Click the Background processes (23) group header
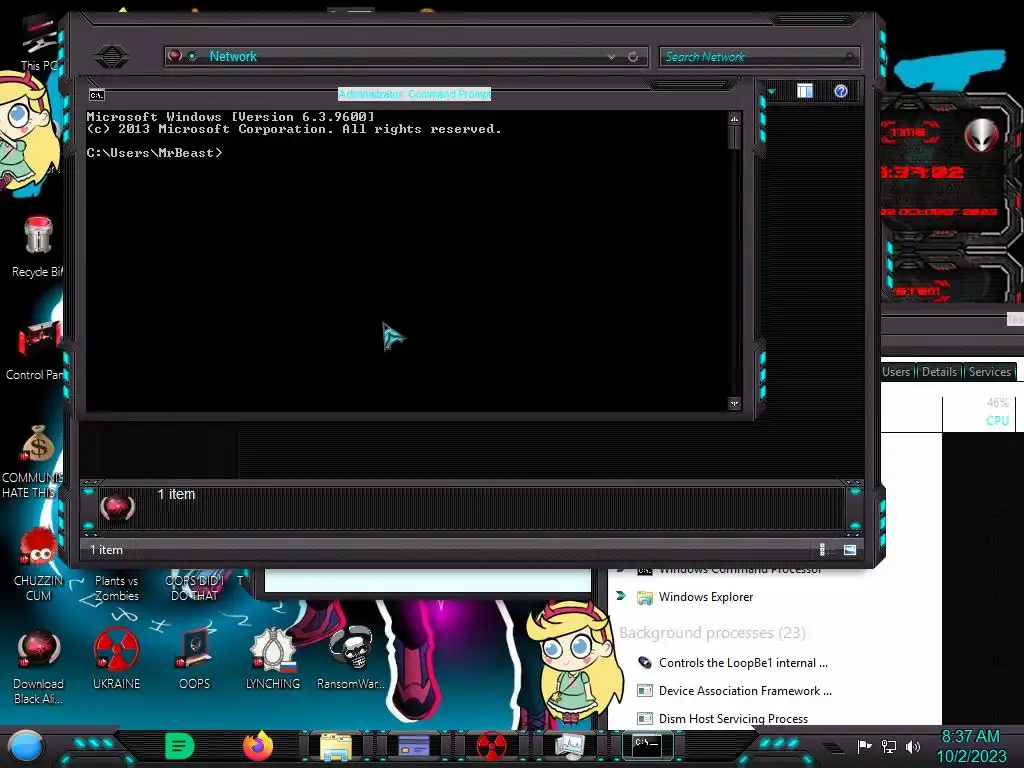 712,633
